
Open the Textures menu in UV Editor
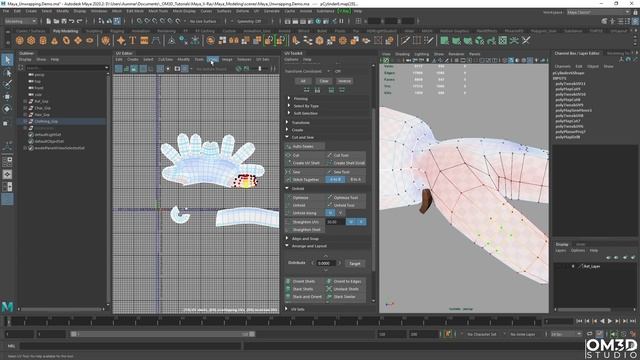point(244,60)
